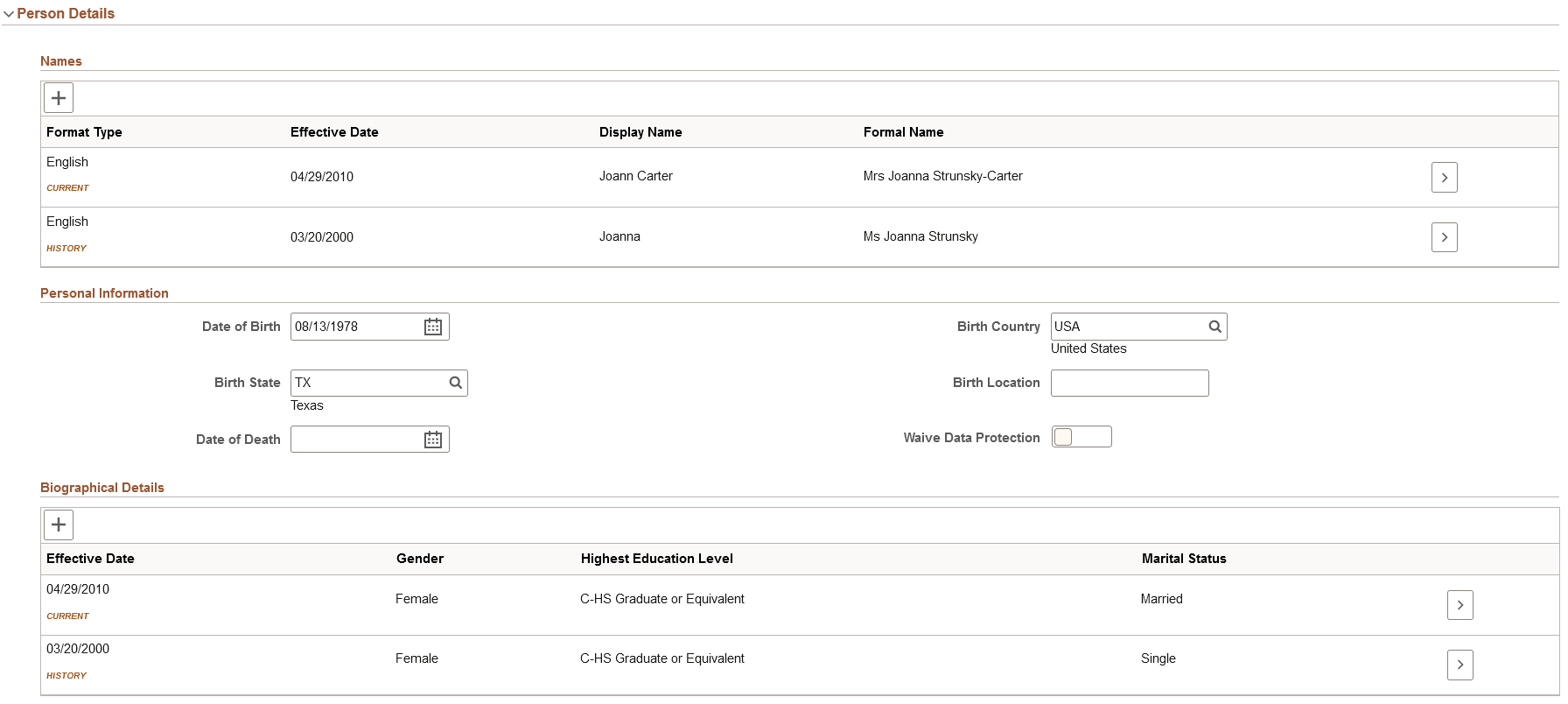Add a new Biographical Details row
The height and width of the screenshot is (704, 1568).
(x=59, y=524)
